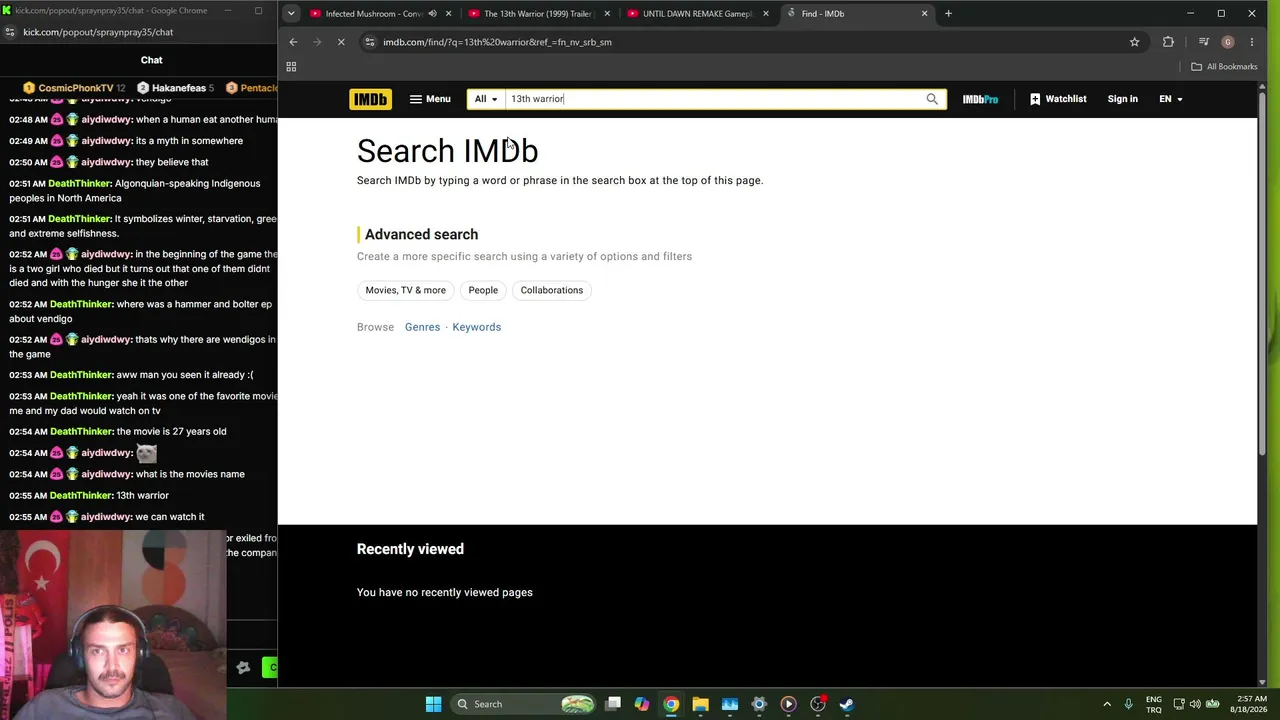Launch Copilot from the taskbar

tap(642, 704)
